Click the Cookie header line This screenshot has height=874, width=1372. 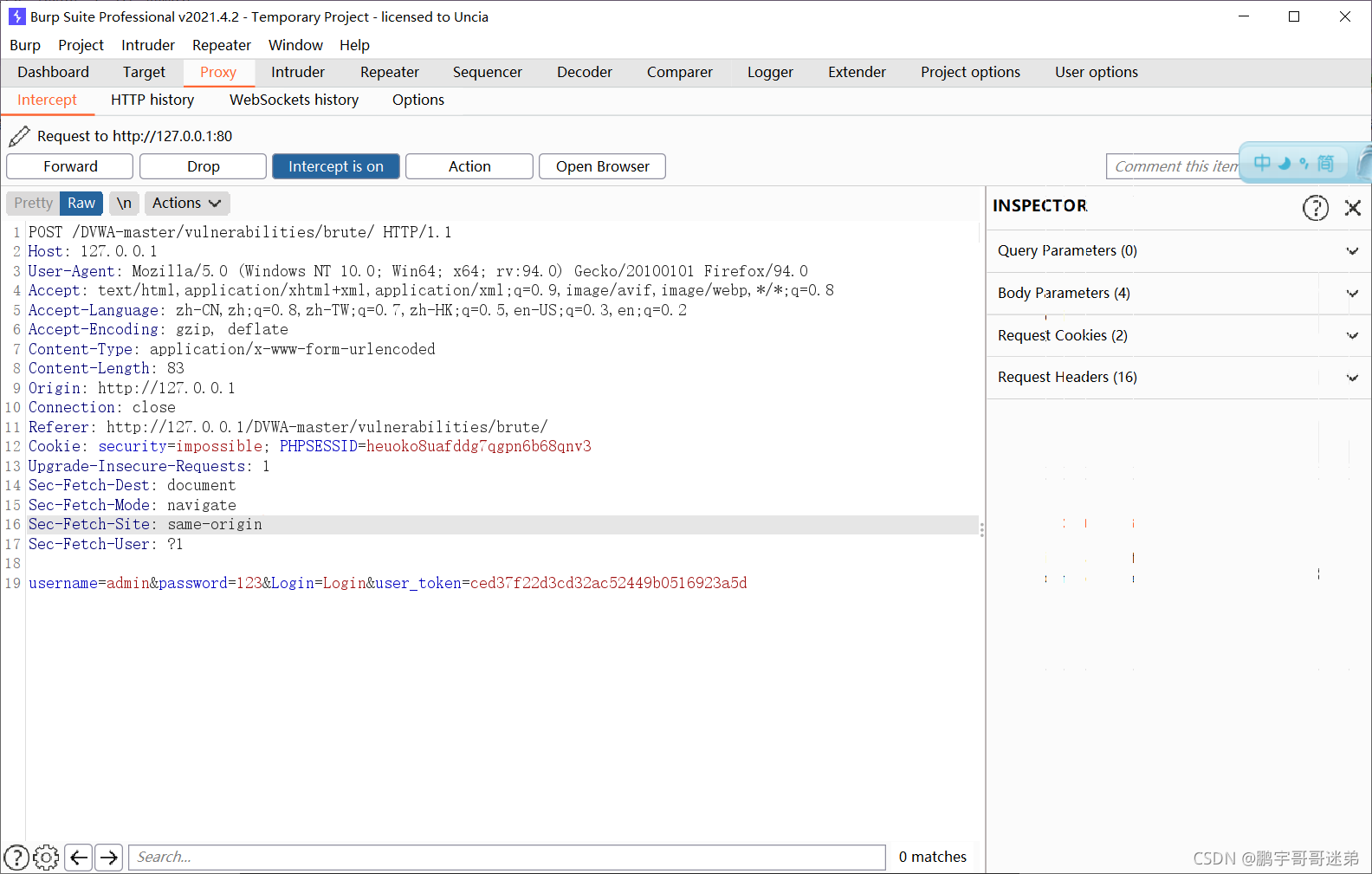[x=310, y=446]
